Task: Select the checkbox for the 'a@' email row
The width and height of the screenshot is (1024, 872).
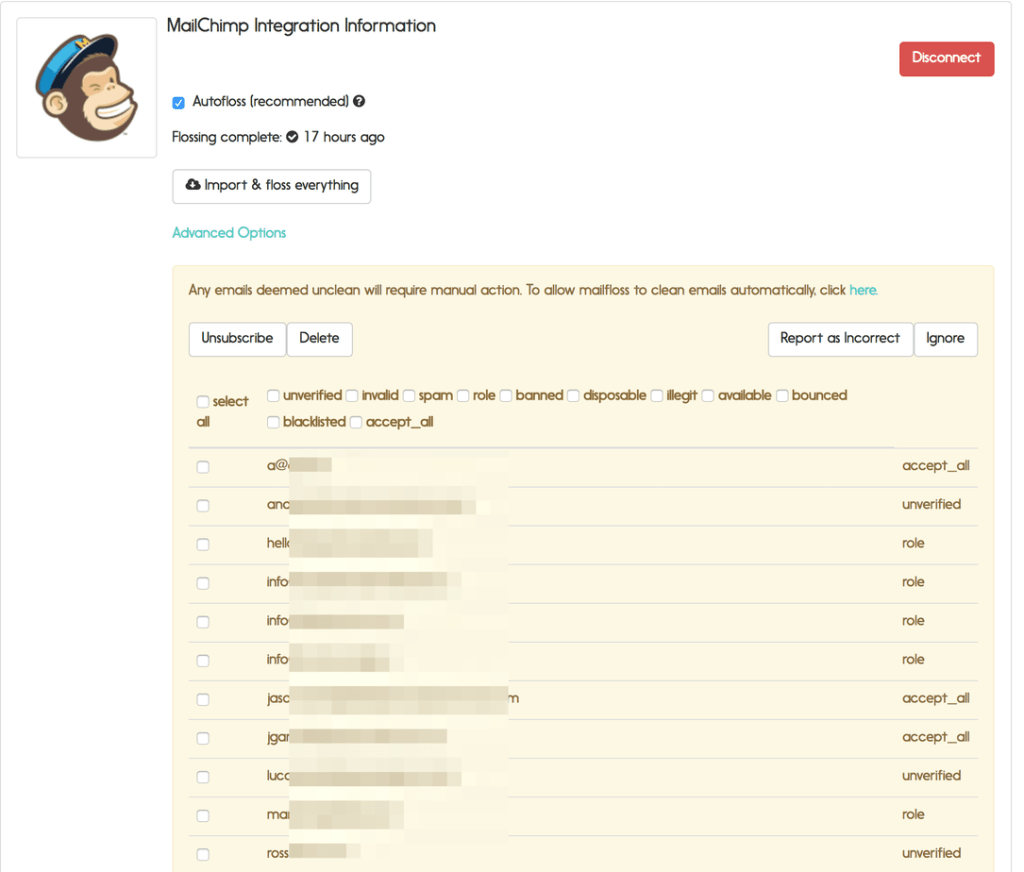Action: tap(203, 467)
